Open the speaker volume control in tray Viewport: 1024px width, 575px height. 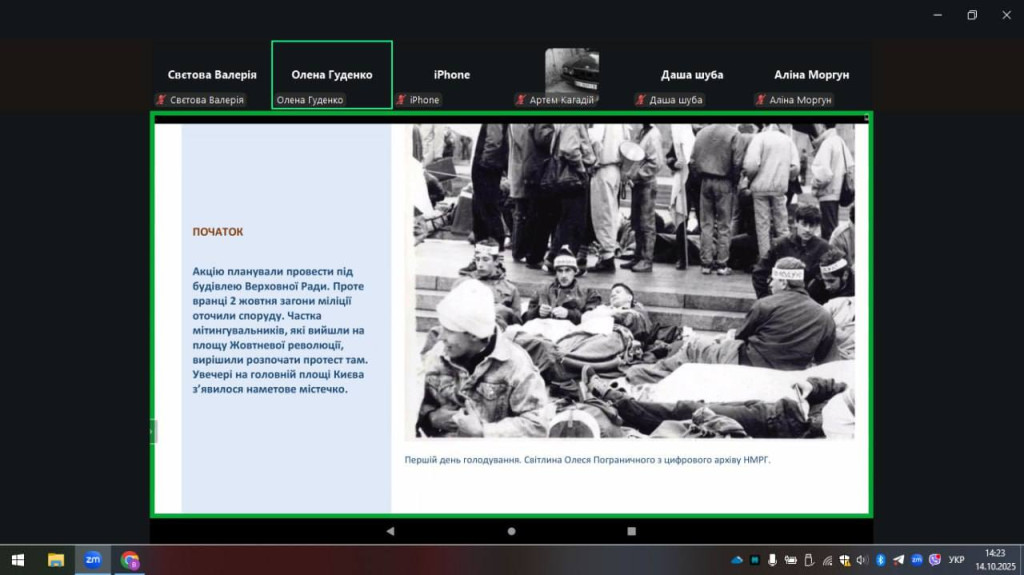tap(863, 560)
